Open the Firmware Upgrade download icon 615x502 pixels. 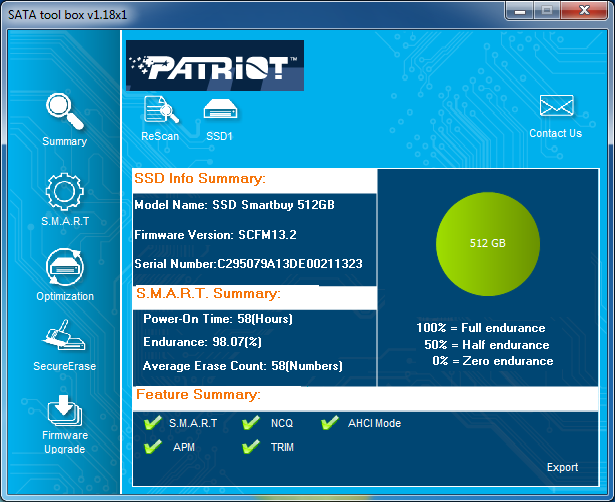pos(65,410)
